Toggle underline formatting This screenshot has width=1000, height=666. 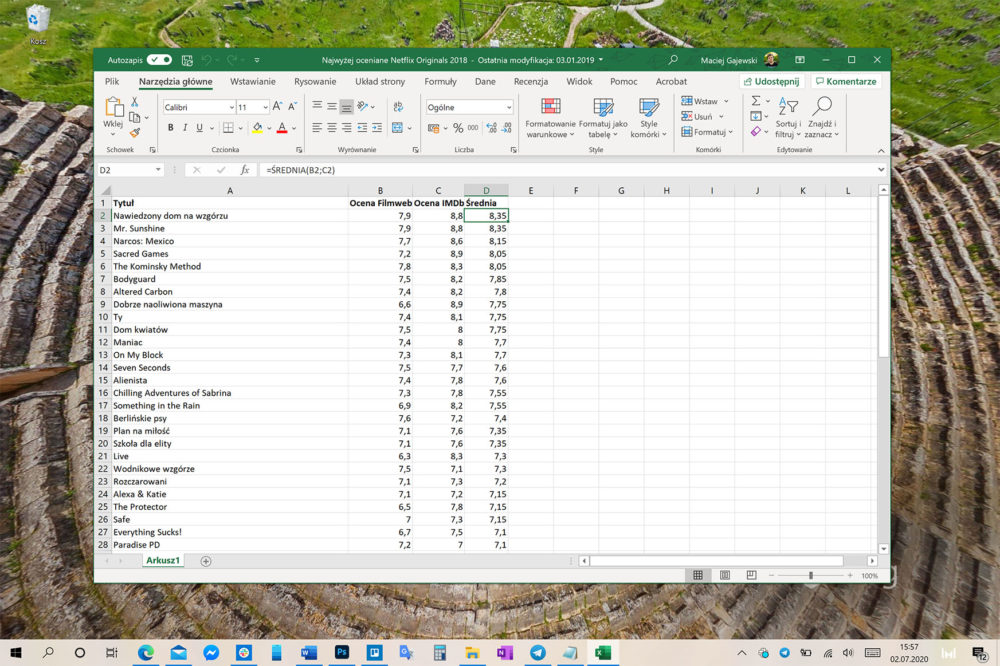click(200, 128)
